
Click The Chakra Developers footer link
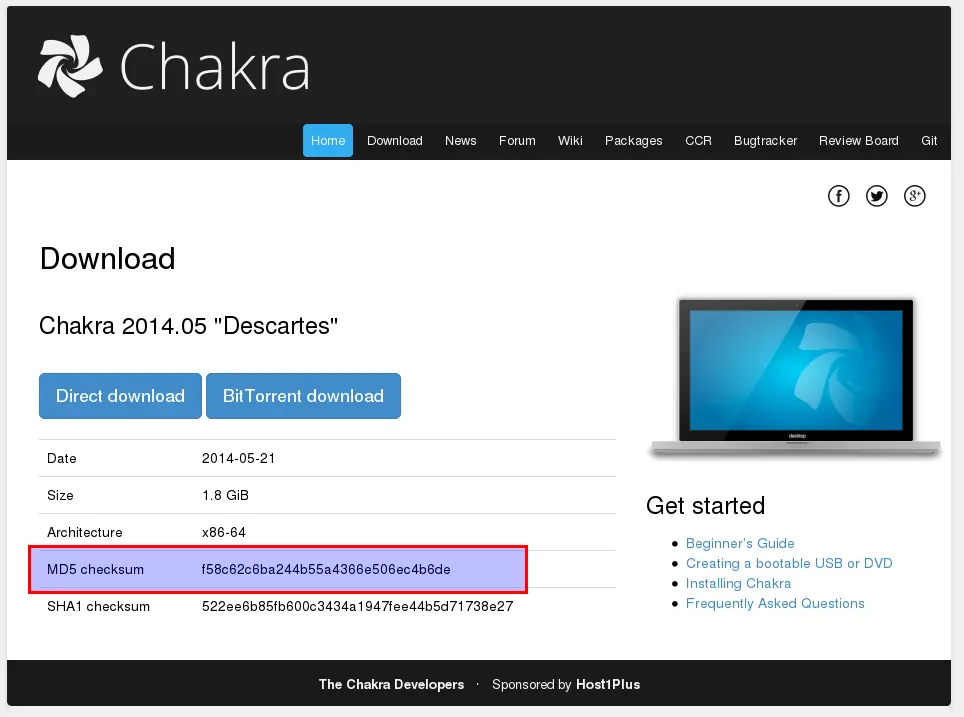pyautogui.click(x=391, y=684)
